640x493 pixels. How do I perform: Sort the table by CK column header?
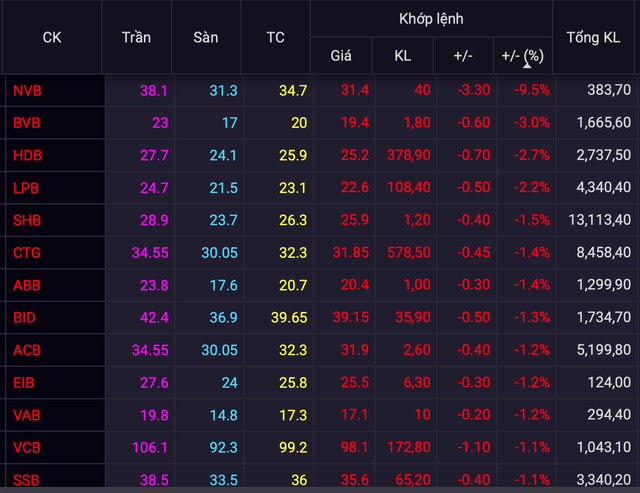pos(52,37)
